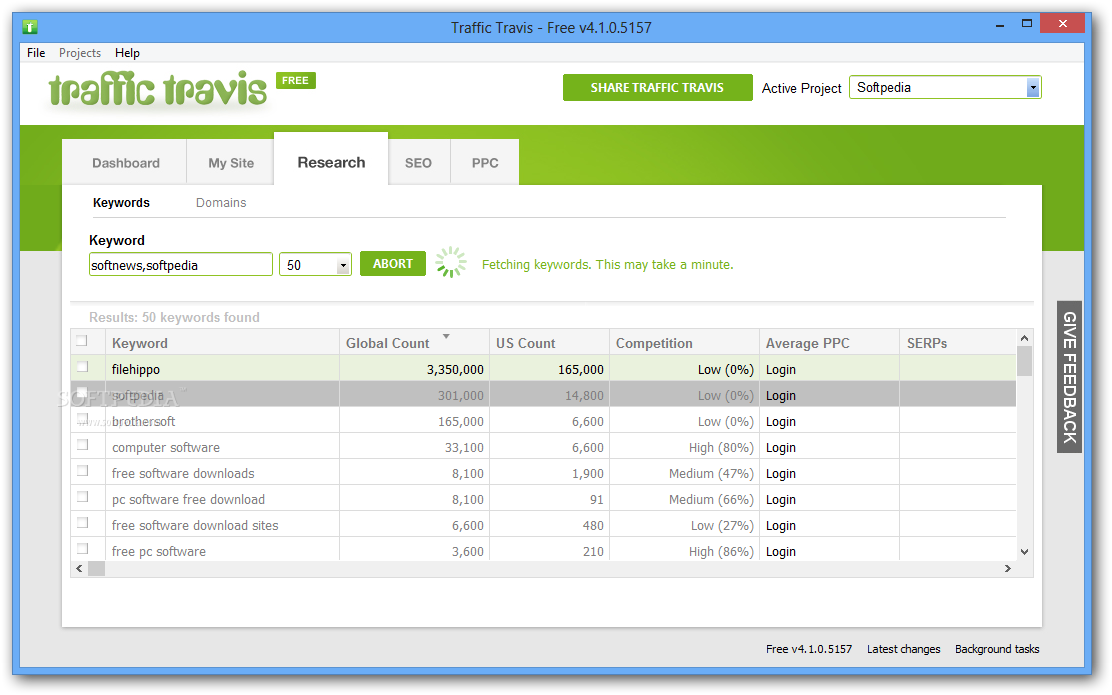Check the computer software row checkbox

pyautogui.click(x=82, y=445)
